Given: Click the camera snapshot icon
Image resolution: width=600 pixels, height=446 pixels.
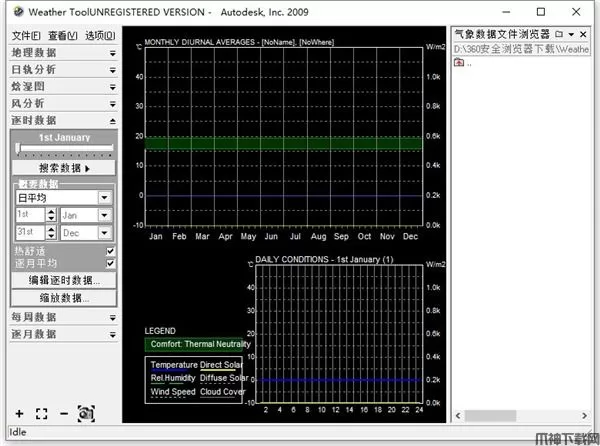Looking at the screenshot, I should tap(85, 413).
